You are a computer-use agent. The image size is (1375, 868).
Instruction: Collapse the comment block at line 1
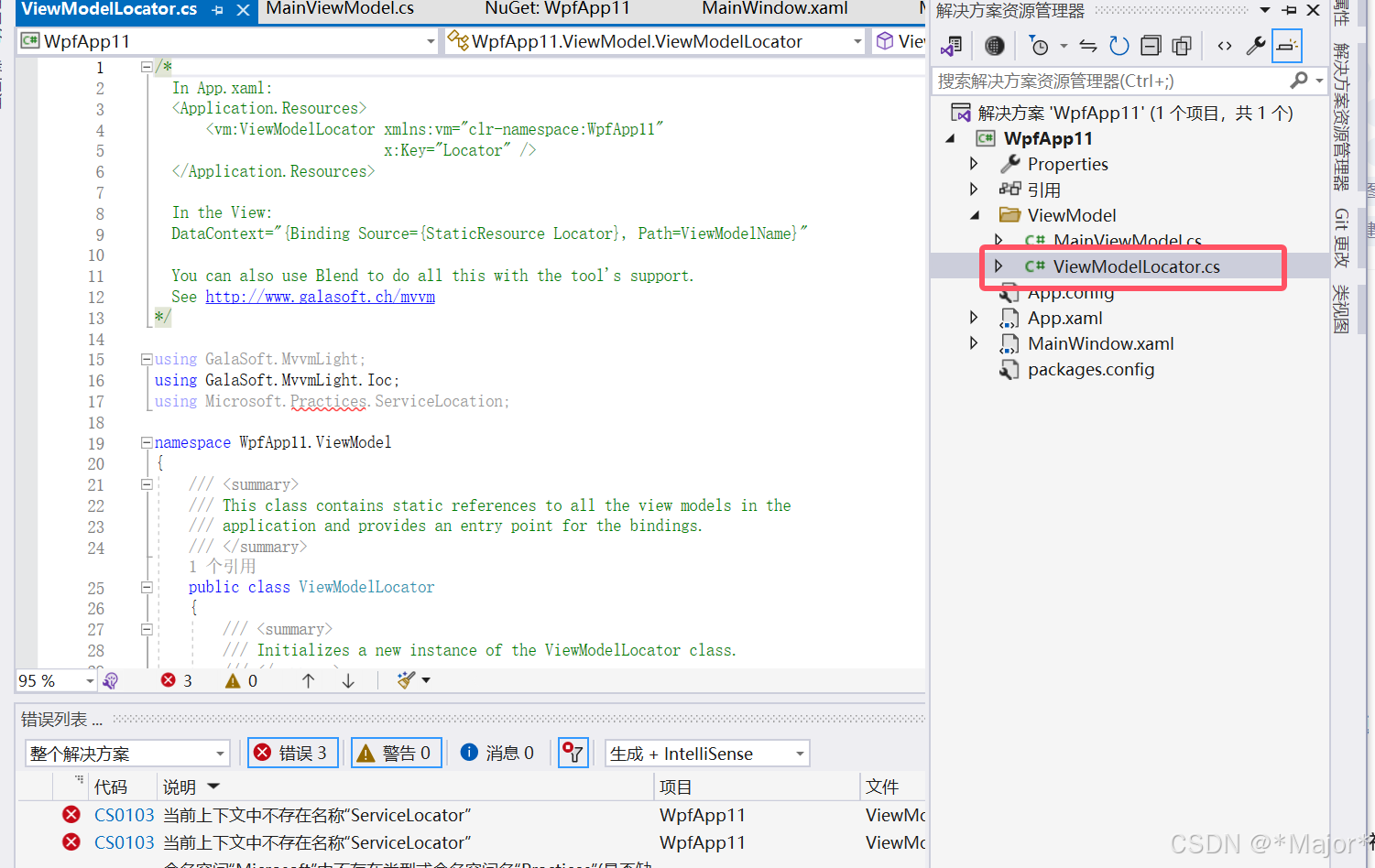(x=147, y=67)
